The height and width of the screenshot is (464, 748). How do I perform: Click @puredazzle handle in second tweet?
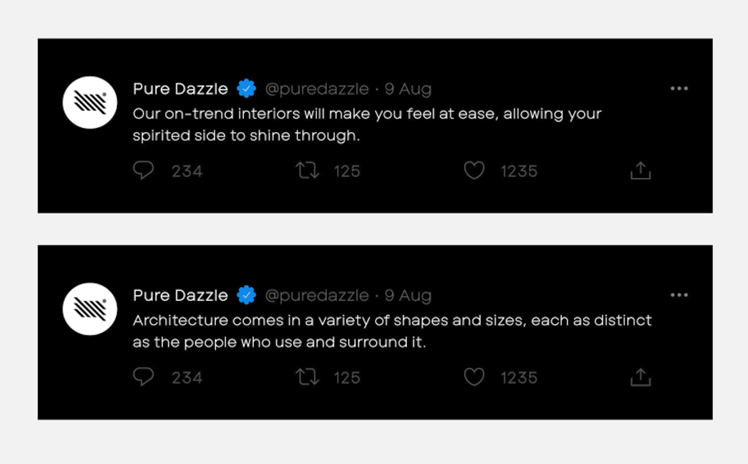tap(316, 295)
